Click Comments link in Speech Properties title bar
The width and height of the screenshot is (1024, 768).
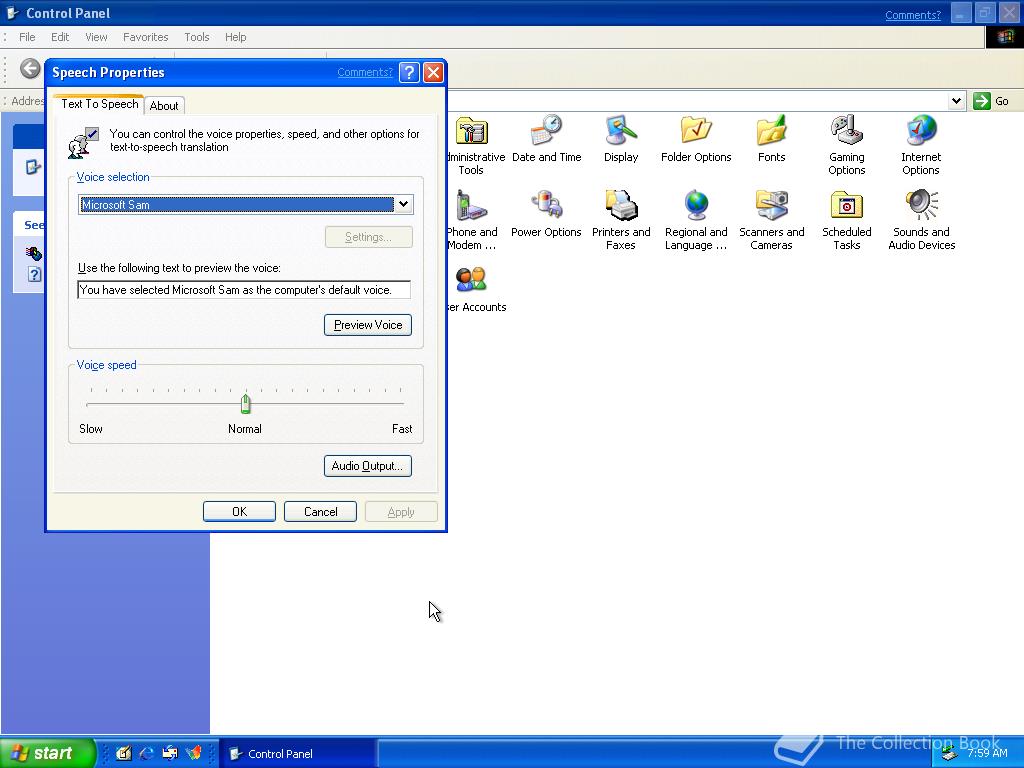[365, 72]
